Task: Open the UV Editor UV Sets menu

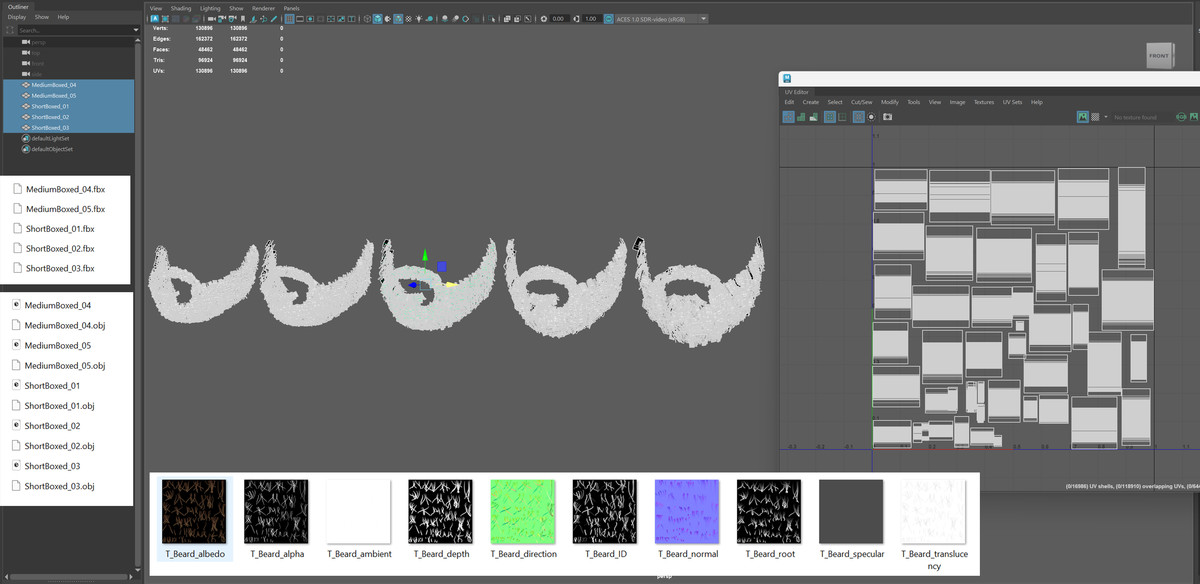Action: pos(1012,102)
